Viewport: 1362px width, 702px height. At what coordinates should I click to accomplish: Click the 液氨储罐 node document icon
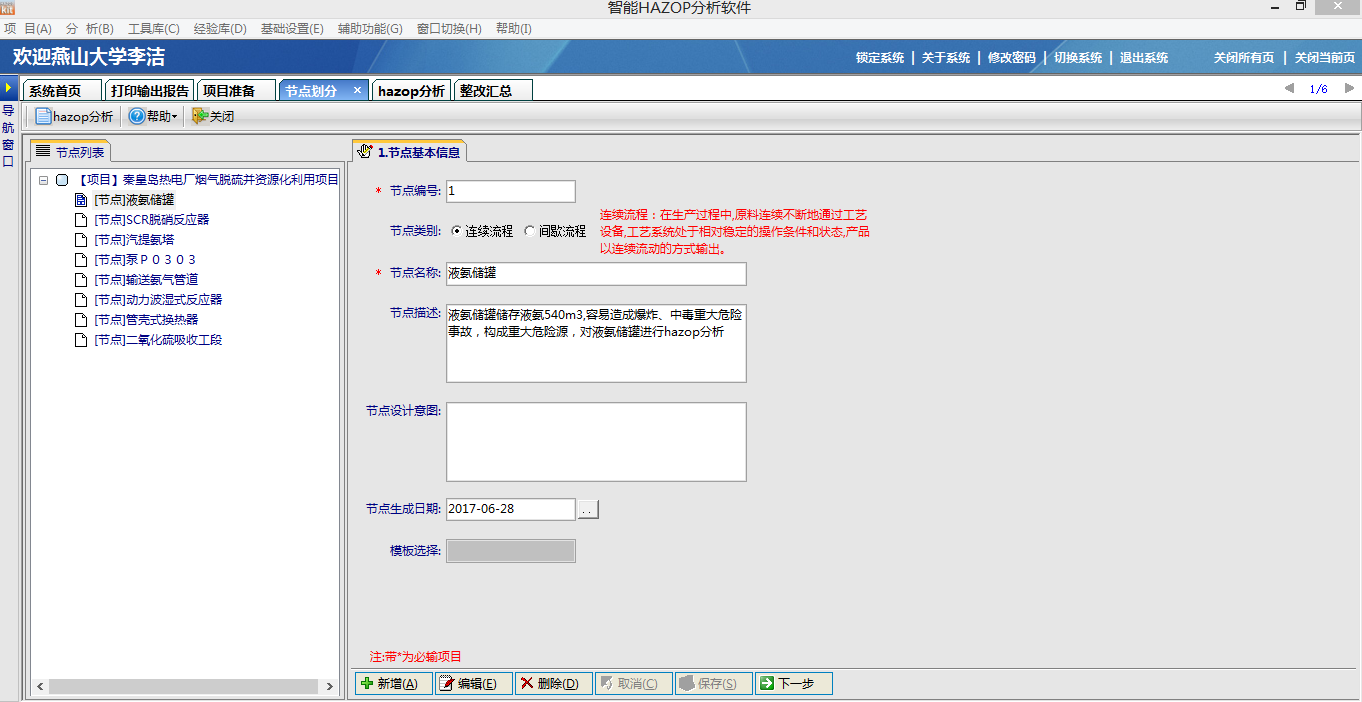tap(82, 200)
